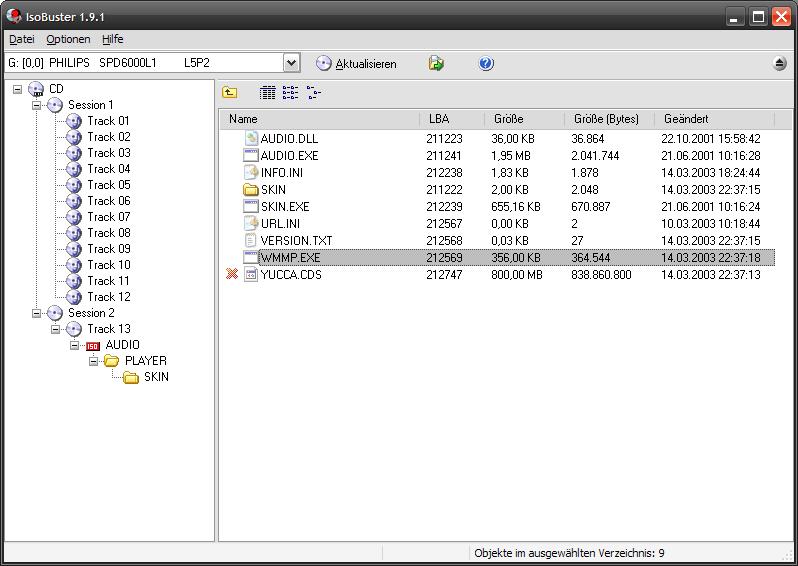Click the date 22.10.2001 15:58:42
The height and width of the screenshot is (566, 798).
pyautogui.click(x=711, y=138)
